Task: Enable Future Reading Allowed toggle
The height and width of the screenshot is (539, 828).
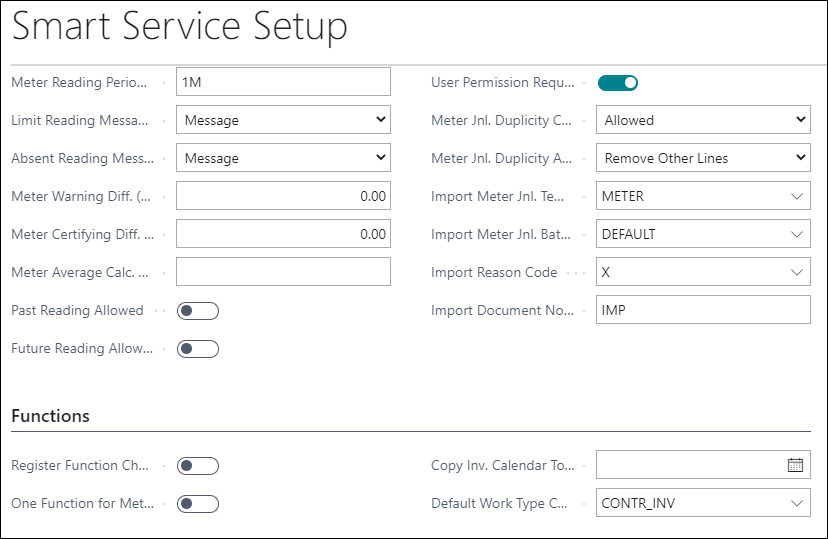Action: [198, 349]
